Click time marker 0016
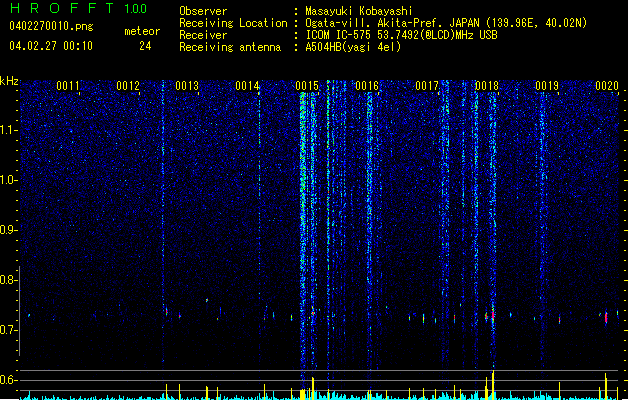Viewport: 629px width, 400px height. coord(367,85)
